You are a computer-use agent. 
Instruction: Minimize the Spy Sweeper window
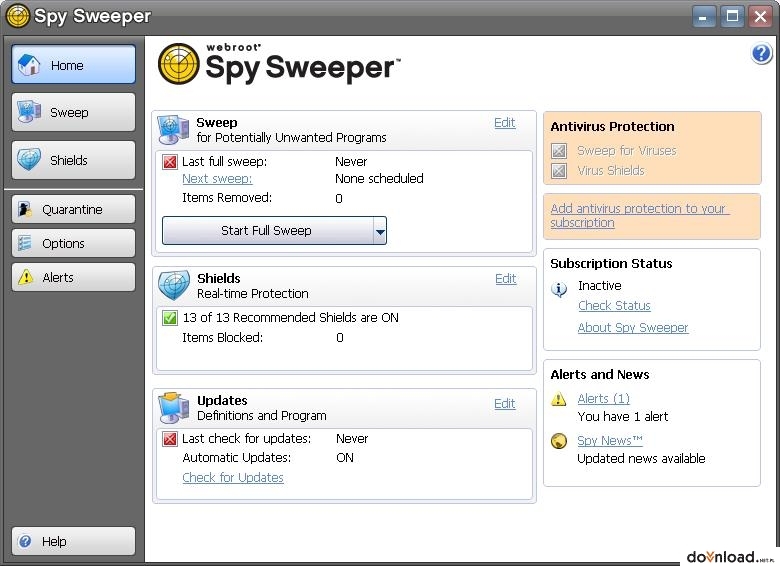[x=704, y=17]
